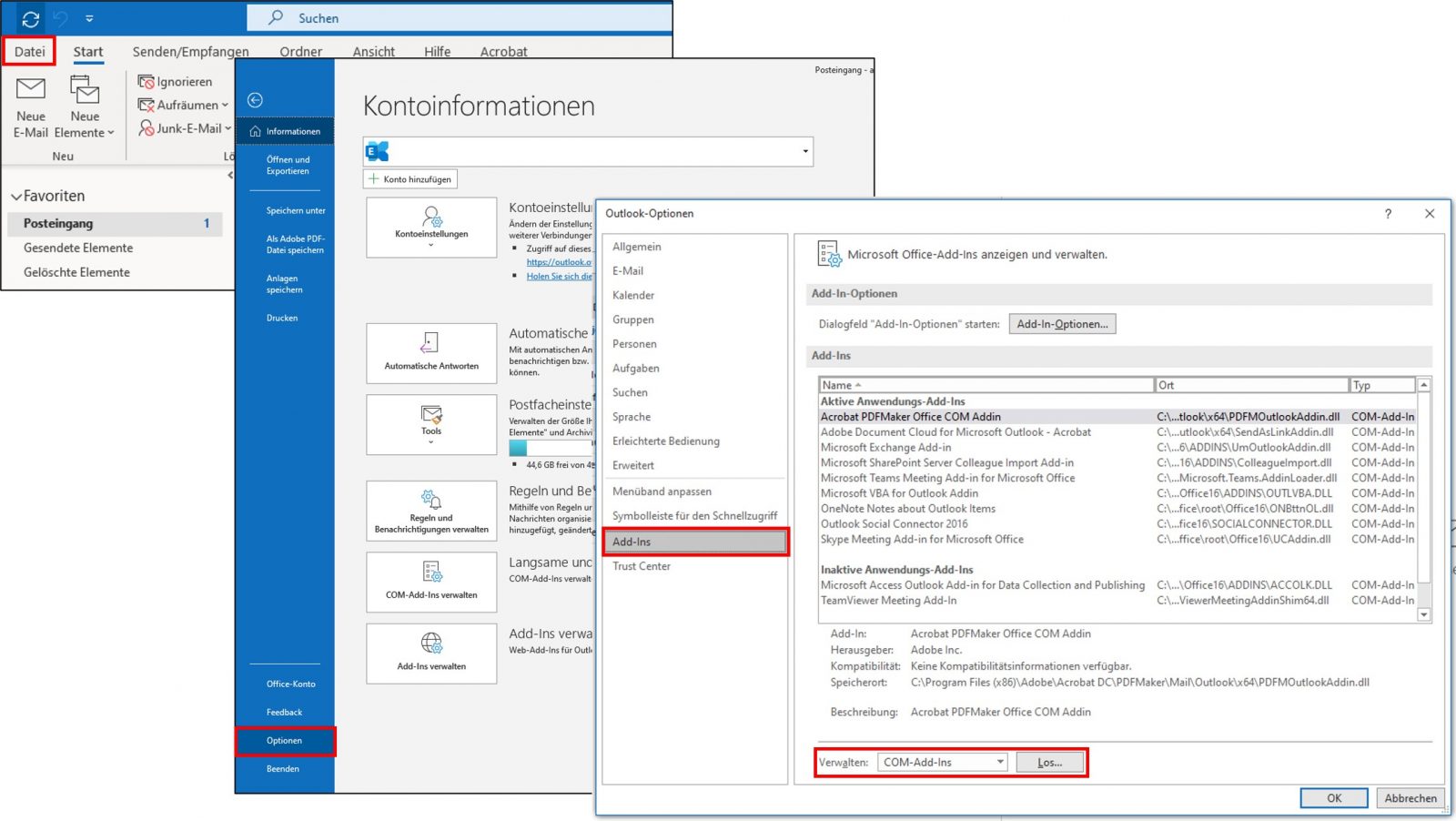Click the Holen Sie sich die link
This screenshot has height=821, width=1456.
(x=559, y=276)
